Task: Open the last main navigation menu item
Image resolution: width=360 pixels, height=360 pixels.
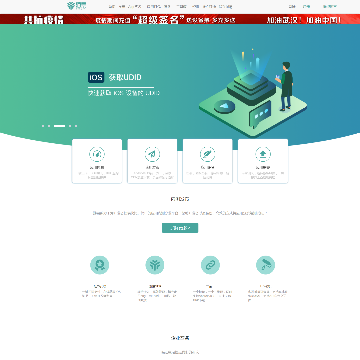Action: (x=226, y=6)
